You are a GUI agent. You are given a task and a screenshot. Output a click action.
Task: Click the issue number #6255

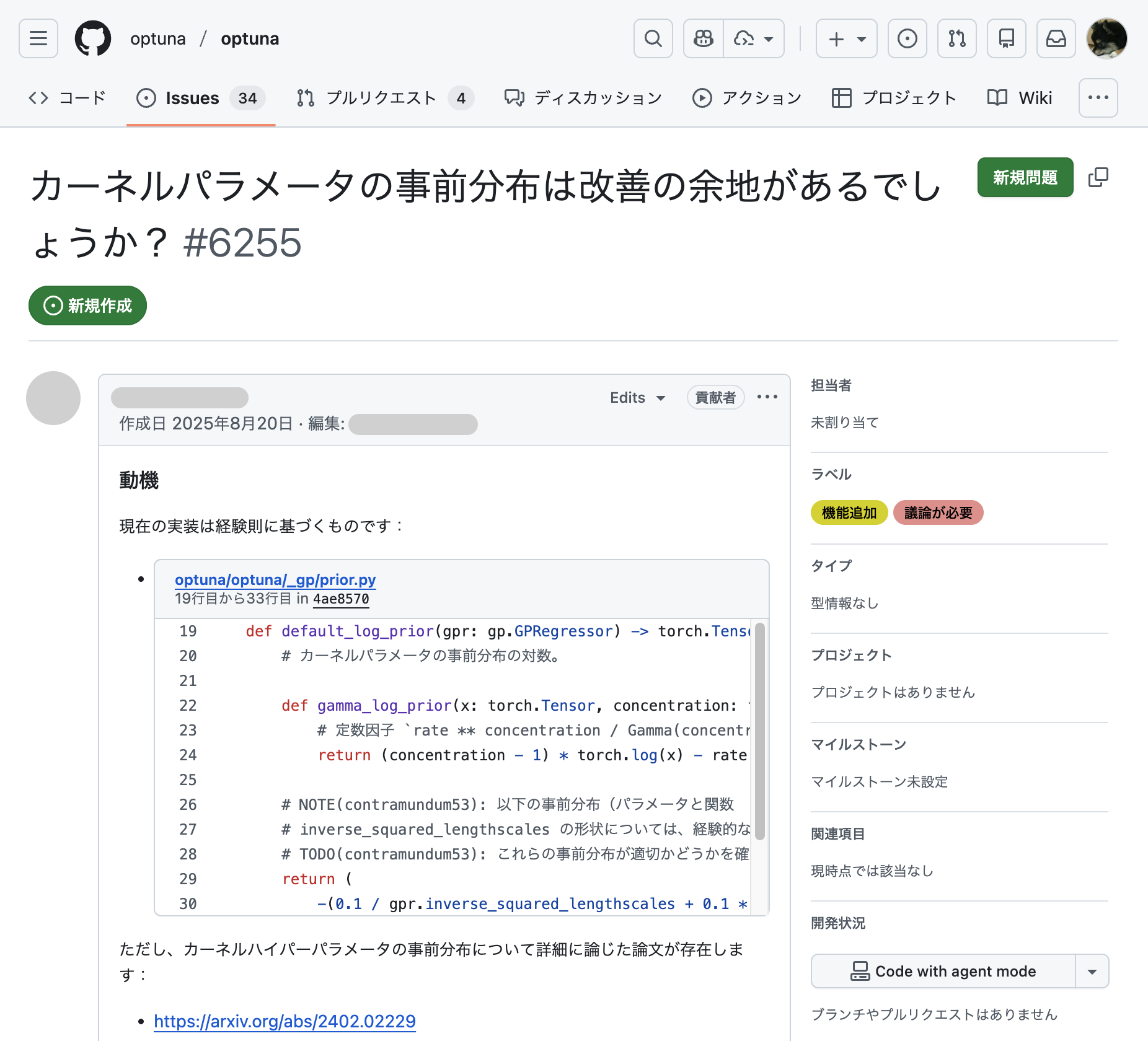(x=242, y=242)
